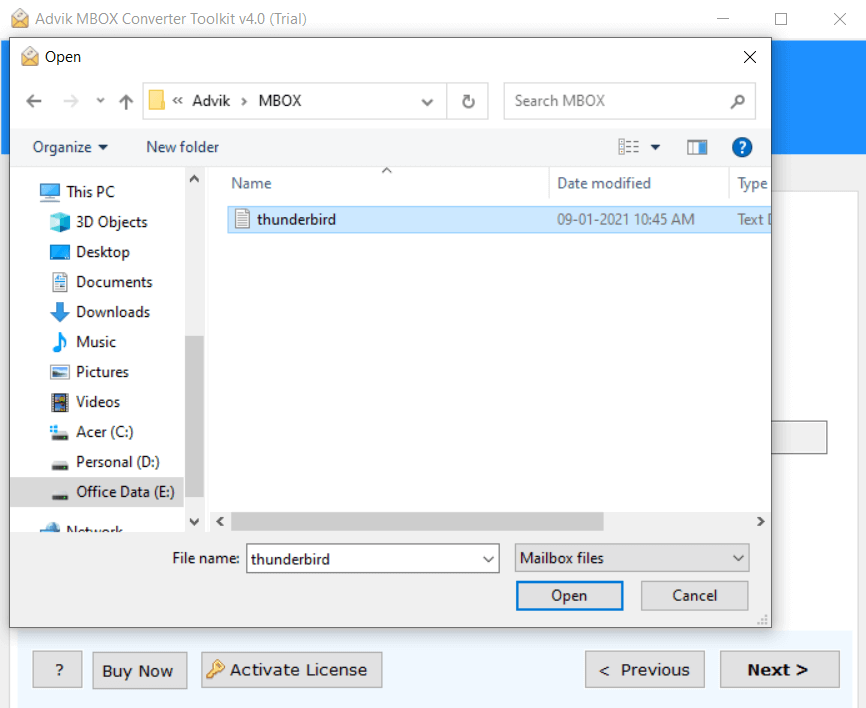
Task: Open 3D Objects folder
Action: click(98, 222)
